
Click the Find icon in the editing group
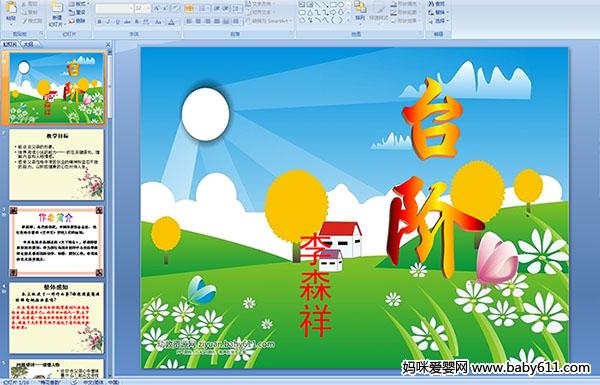pos(437,4)
